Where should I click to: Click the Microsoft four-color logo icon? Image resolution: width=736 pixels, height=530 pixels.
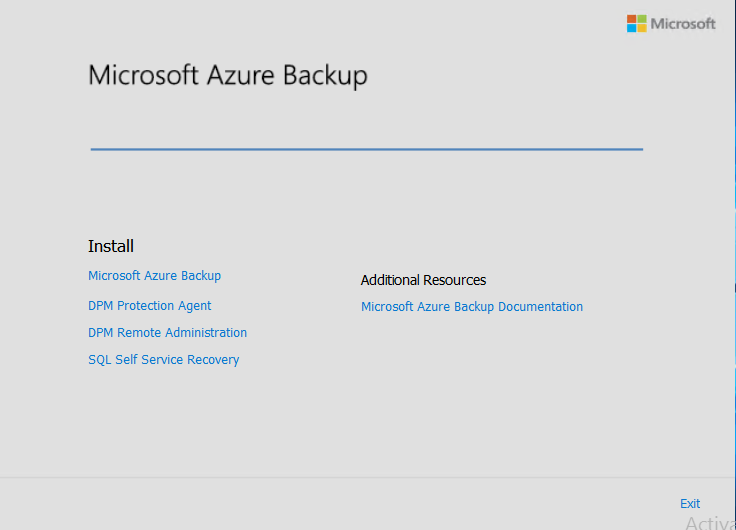click(x=636, y=23)
